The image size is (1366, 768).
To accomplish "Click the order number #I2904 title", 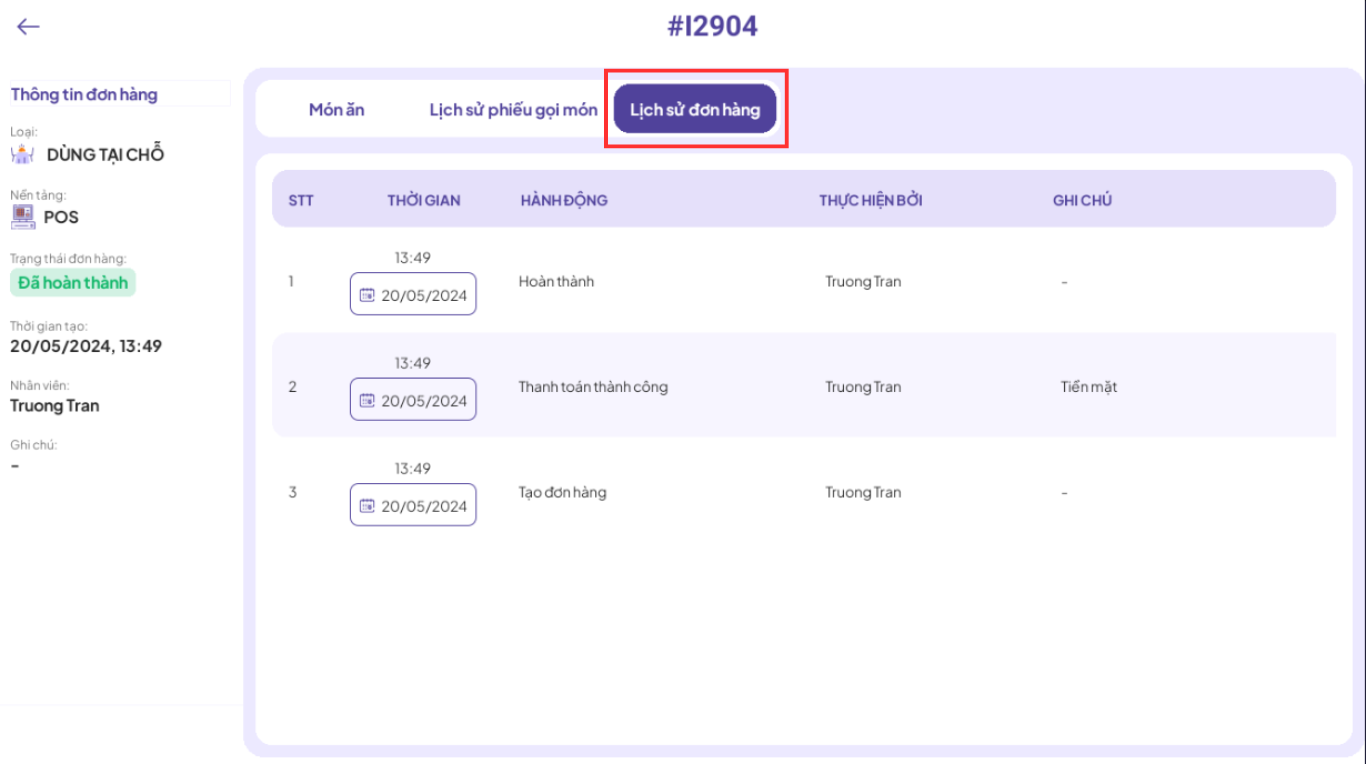I will [712, 26].
